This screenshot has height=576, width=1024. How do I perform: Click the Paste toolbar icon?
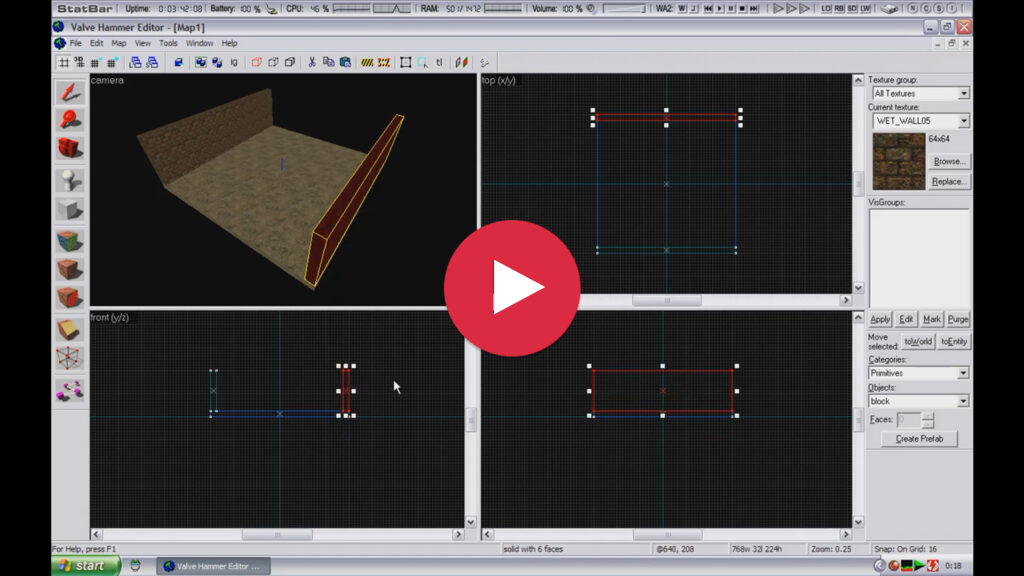coord(345,62)
